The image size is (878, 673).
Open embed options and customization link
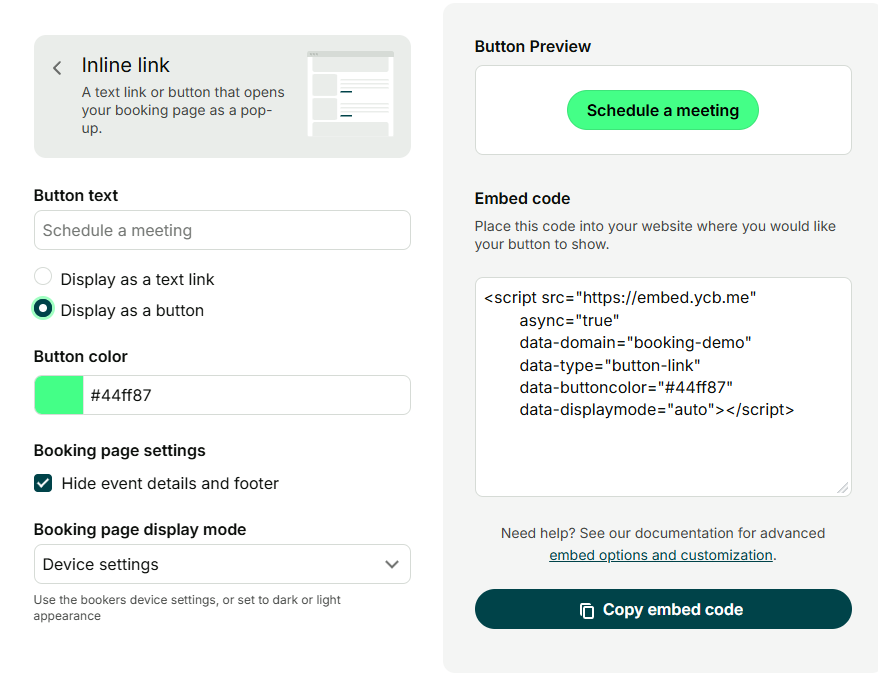pyautogui.click(x=660, y=555)
